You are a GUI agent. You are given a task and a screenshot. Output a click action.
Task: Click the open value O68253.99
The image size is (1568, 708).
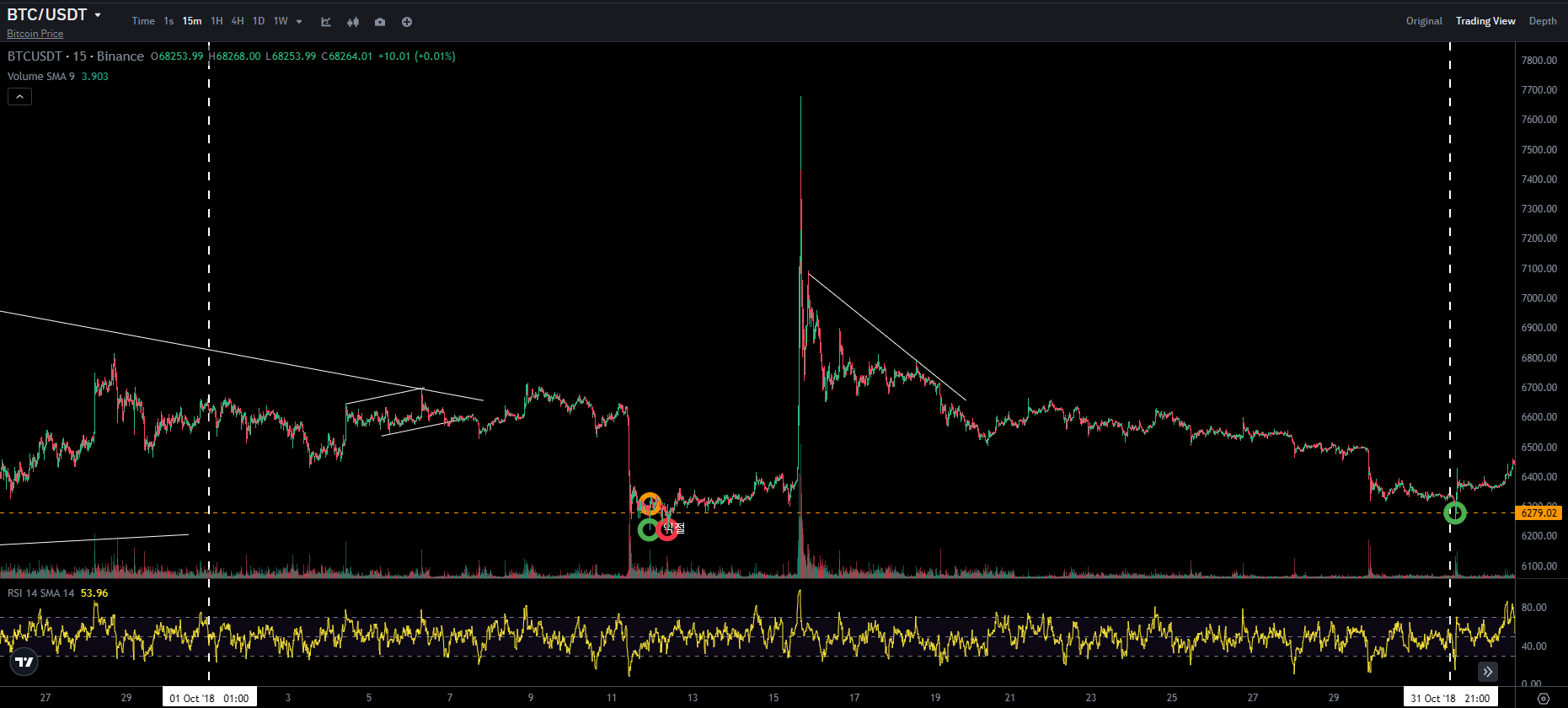[x=177, y=56]
